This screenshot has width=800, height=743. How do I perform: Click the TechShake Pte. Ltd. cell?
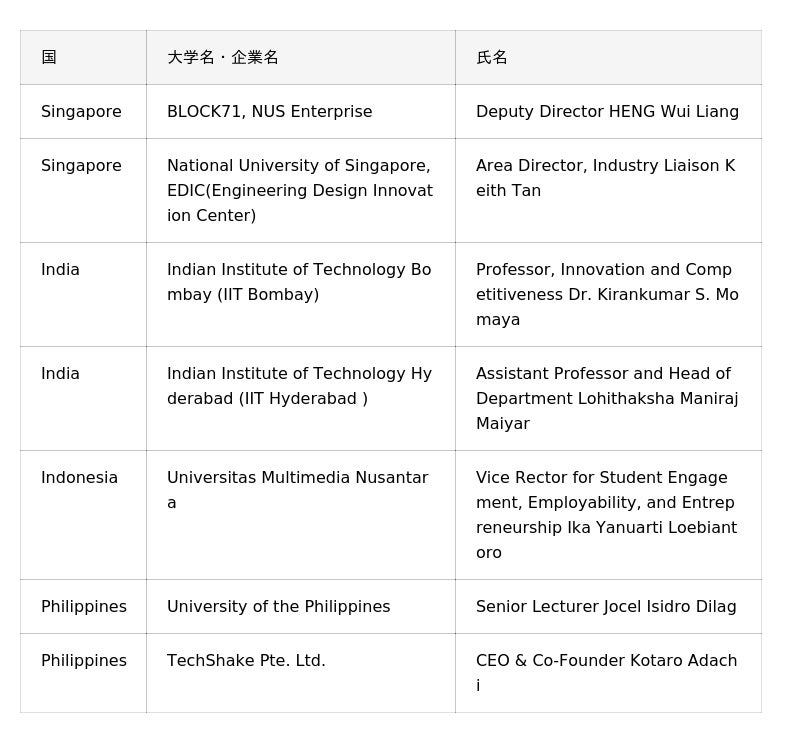click(x=246, y=661)
